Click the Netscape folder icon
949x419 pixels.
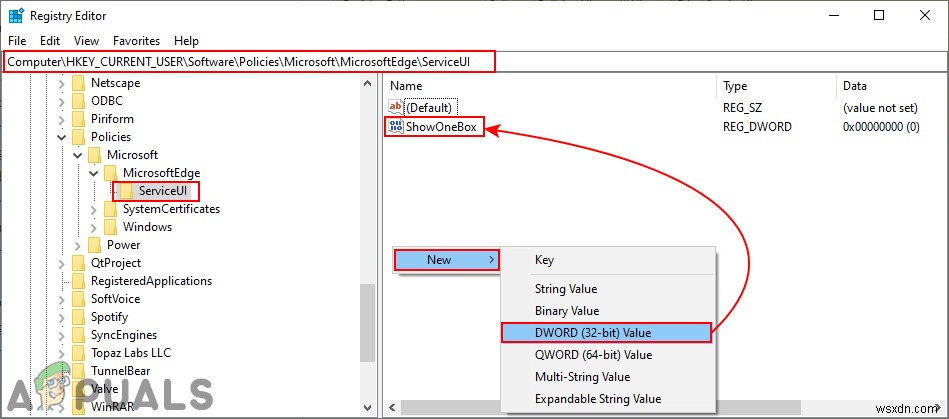[x=79, y=83]
